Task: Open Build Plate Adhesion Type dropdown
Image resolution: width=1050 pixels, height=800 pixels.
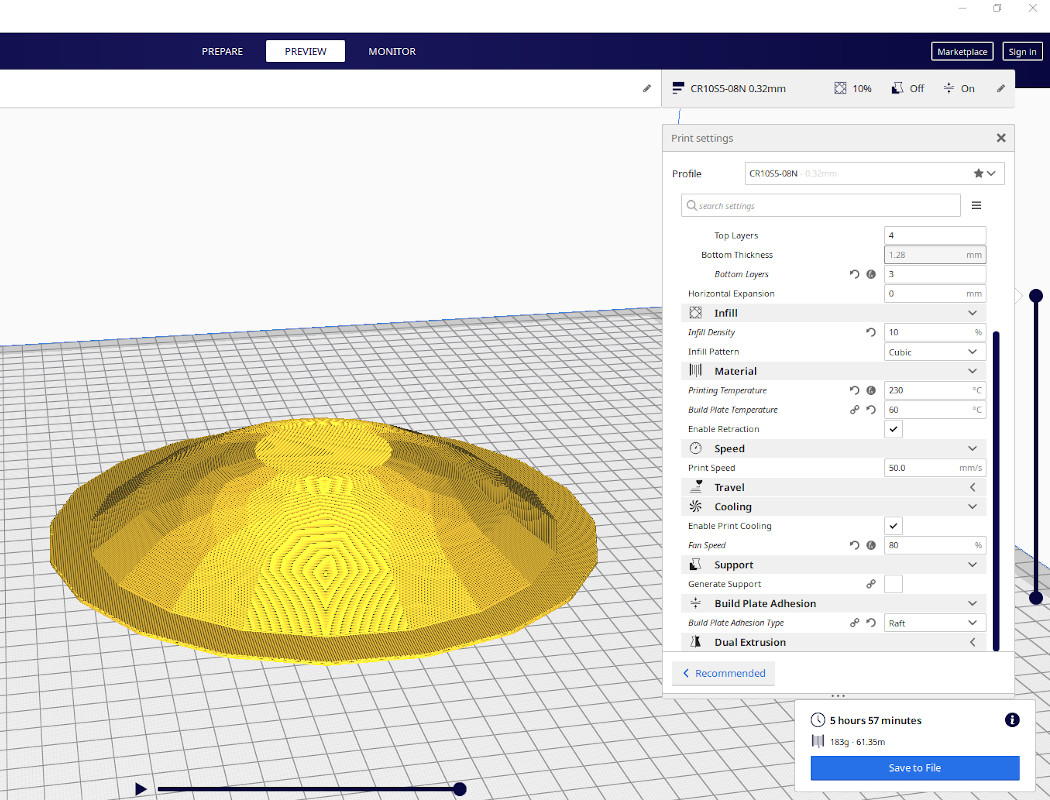Action: 934,623
